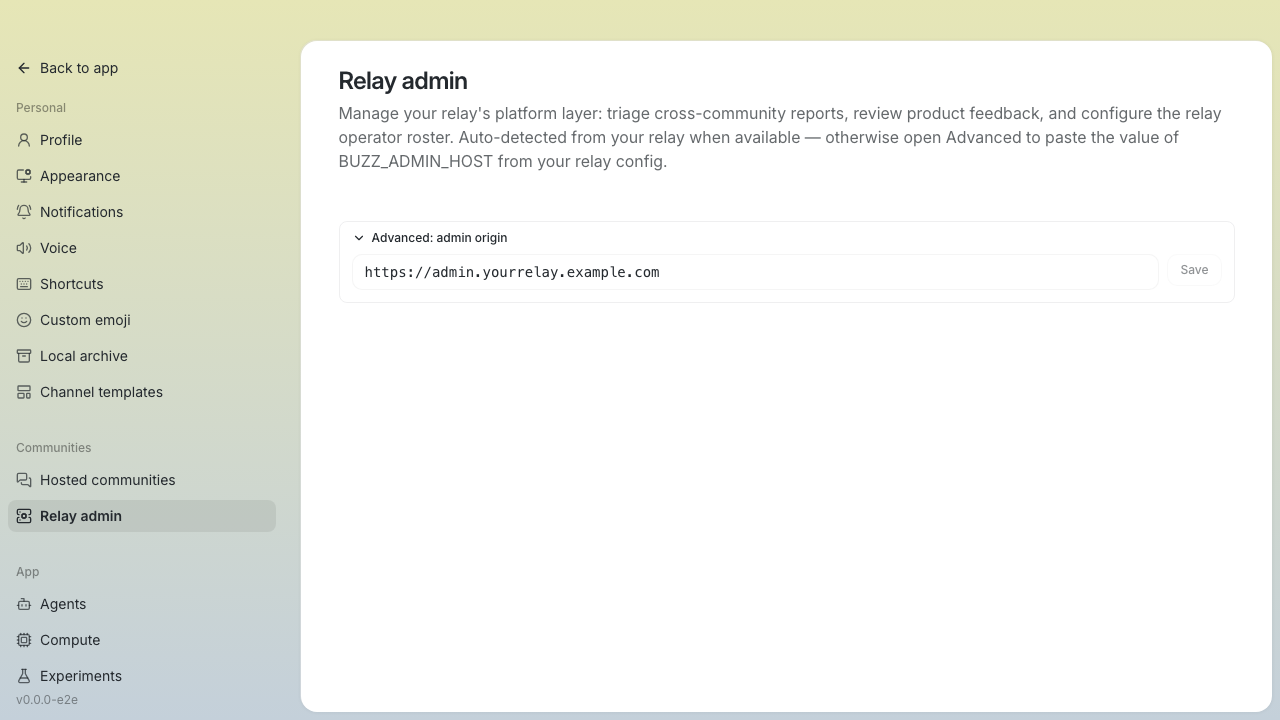Click the Relay admin page heading

pyautogui.click(x=403, y=81)
